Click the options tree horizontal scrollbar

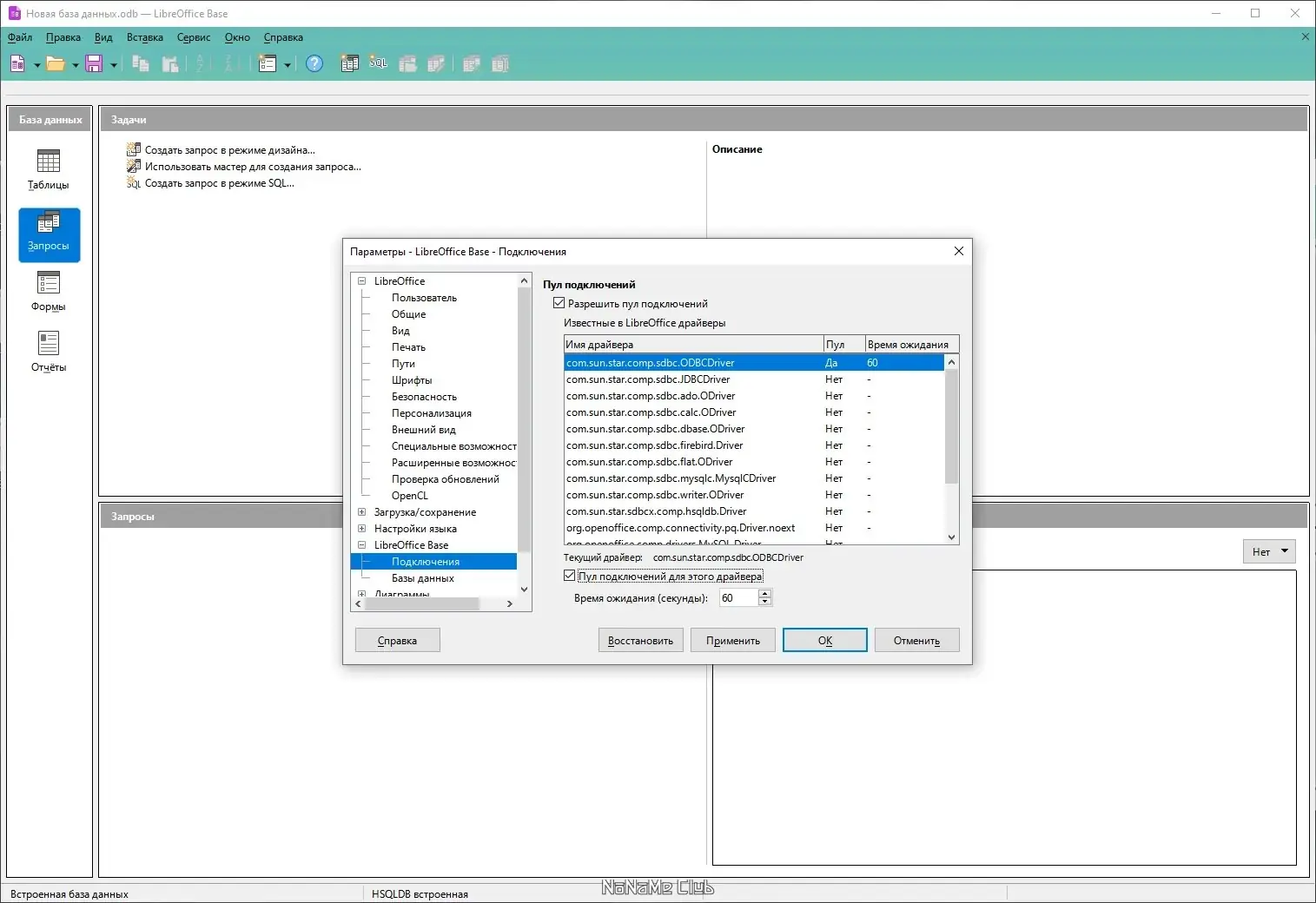point(433,603)
